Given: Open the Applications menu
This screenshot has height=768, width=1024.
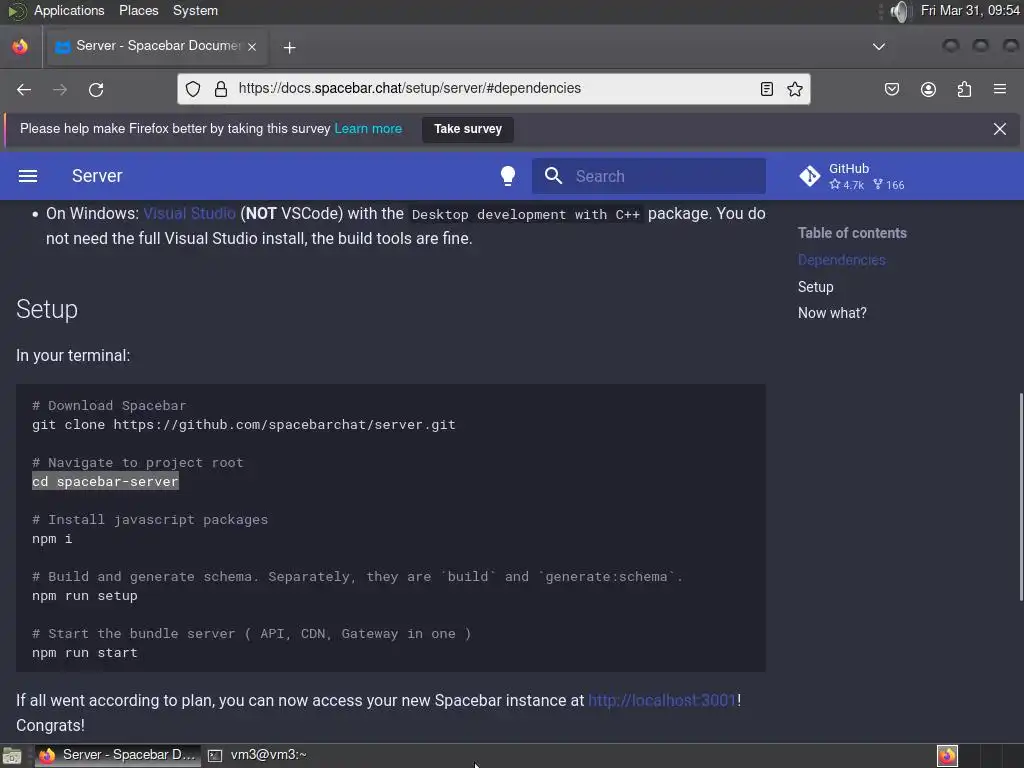Looking at the screenshot, I should (69, 10).
